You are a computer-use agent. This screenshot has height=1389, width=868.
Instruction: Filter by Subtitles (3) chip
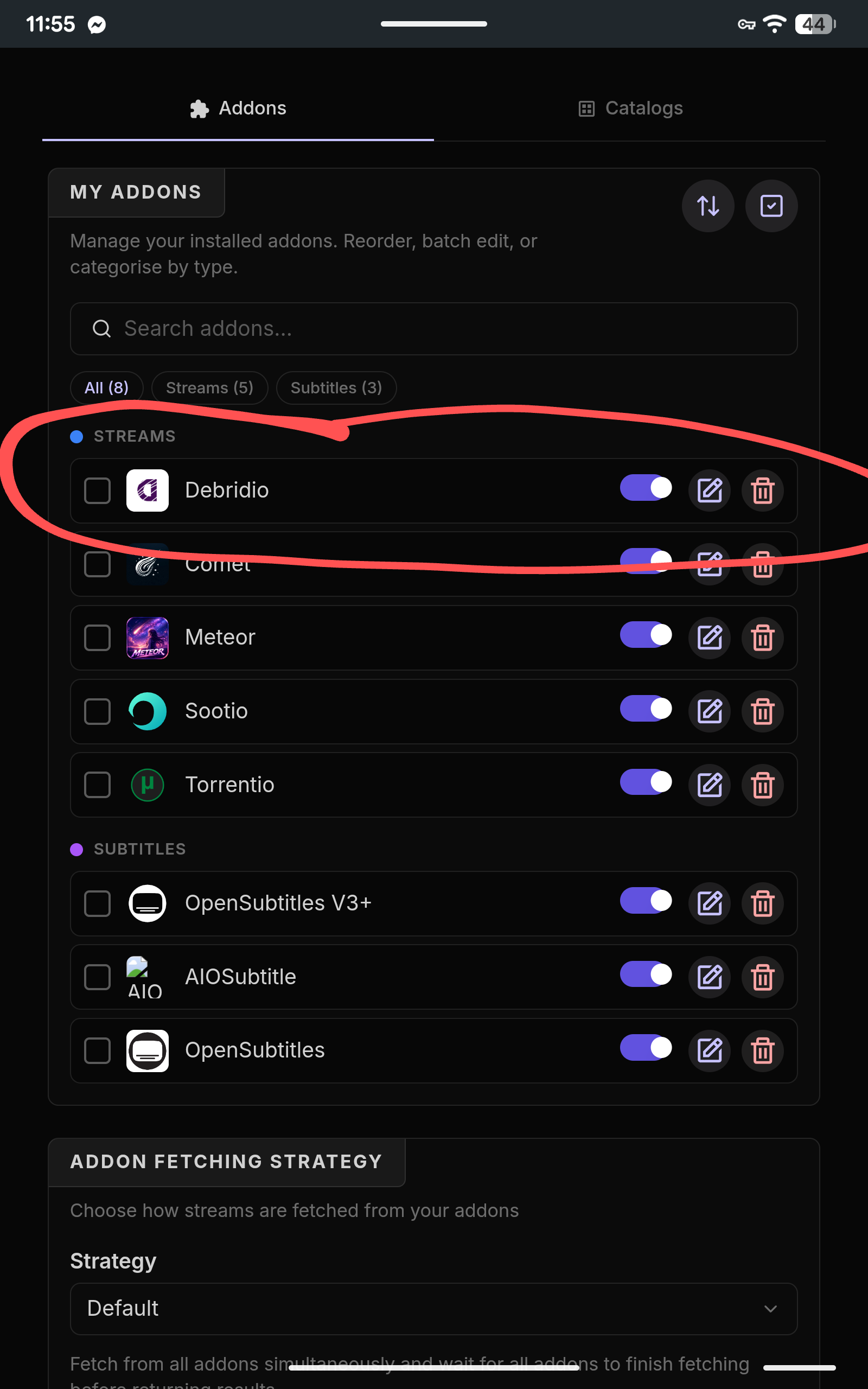pyautogui.click(x=336, y=388)
